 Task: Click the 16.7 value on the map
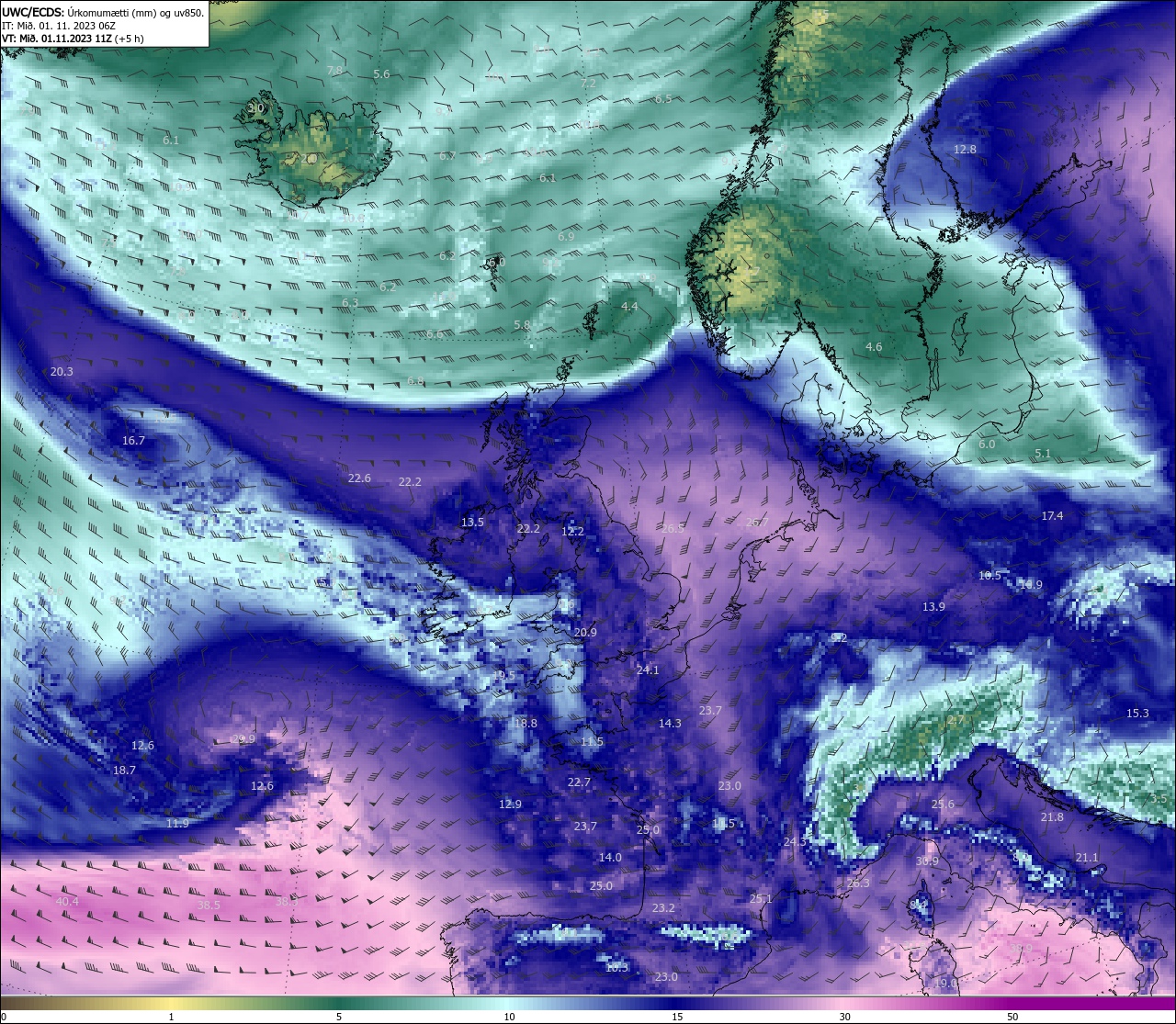[x=133, y=441]
